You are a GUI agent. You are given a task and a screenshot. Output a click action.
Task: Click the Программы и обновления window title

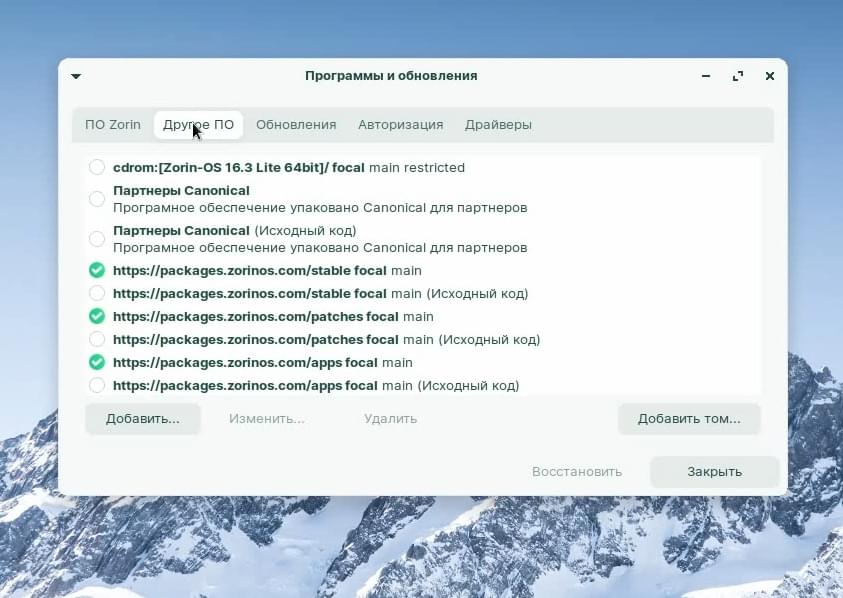(391, 76)
